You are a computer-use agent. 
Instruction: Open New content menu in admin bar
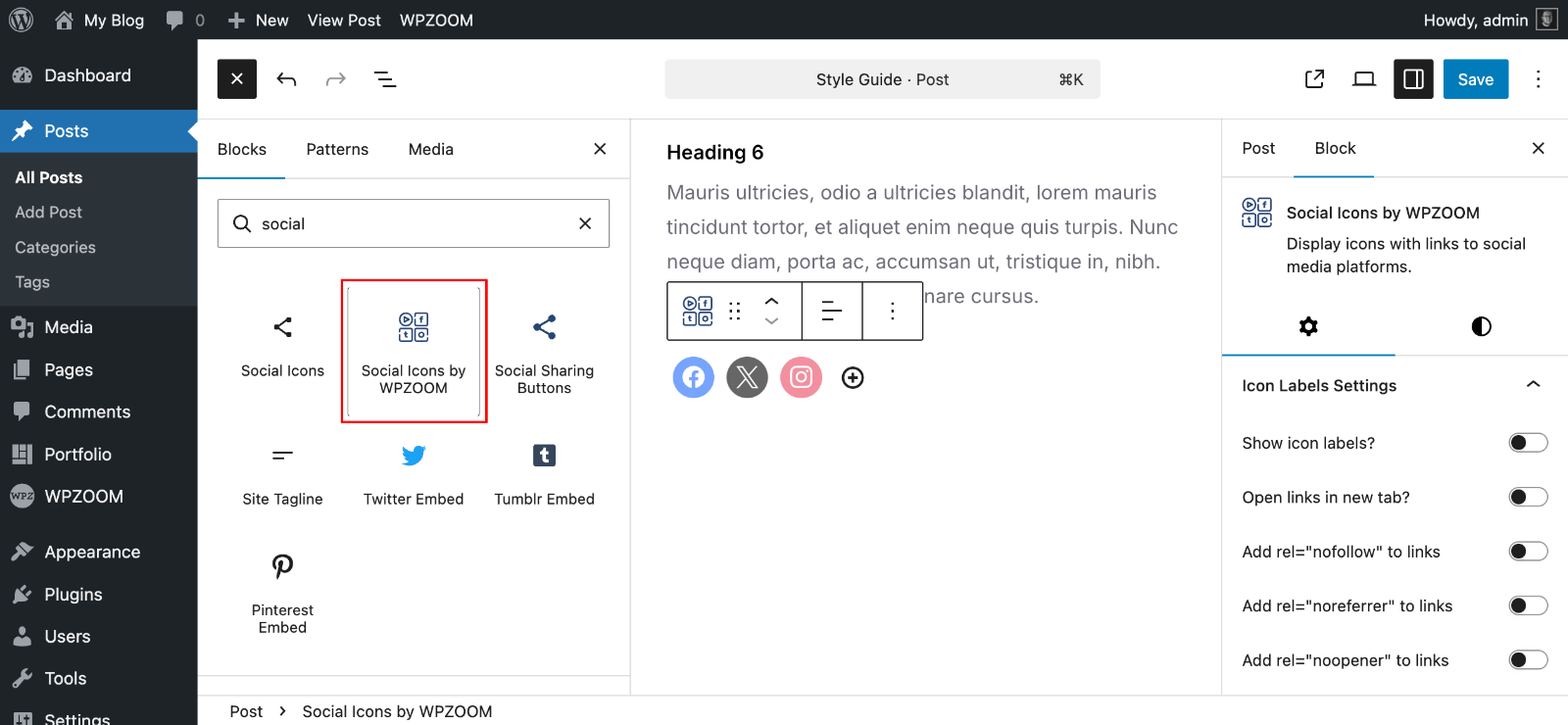(x=258, y=20)
